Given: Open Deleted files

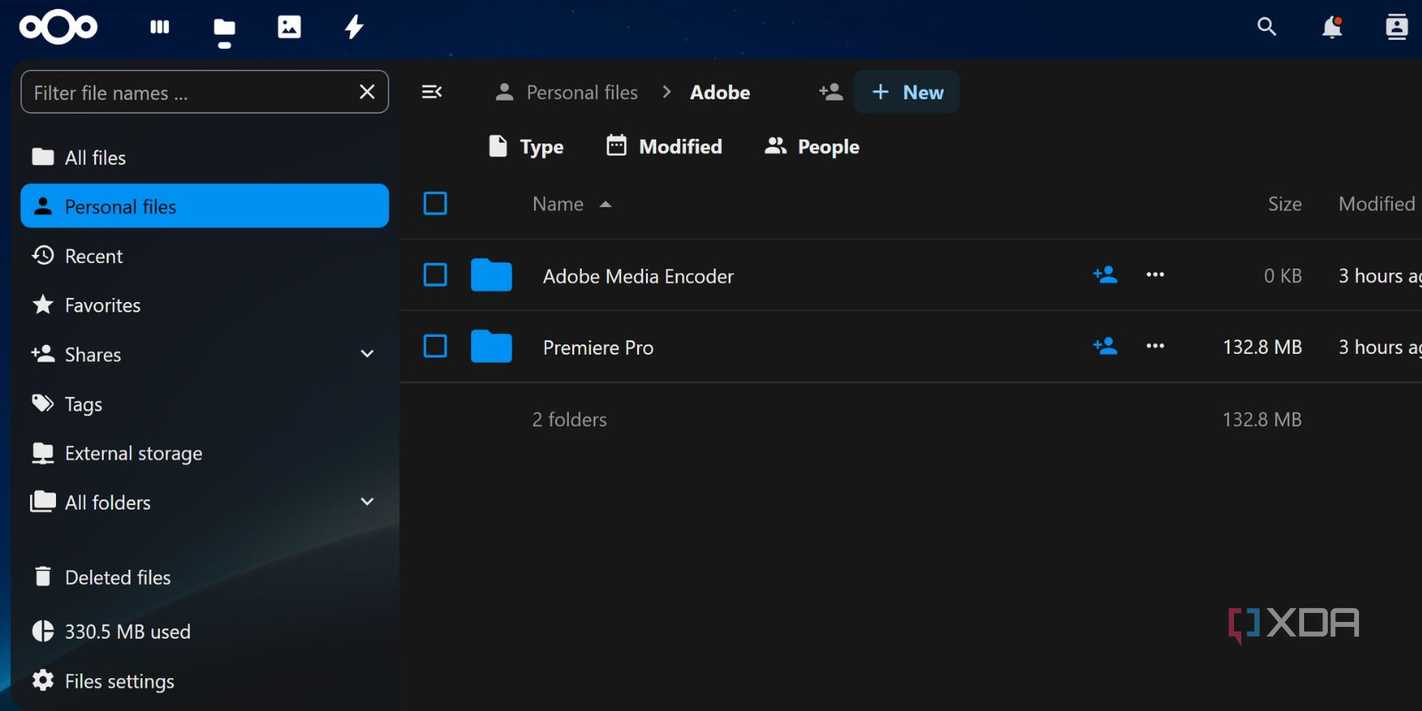Looking at the screenshot, I should (204, 577).
